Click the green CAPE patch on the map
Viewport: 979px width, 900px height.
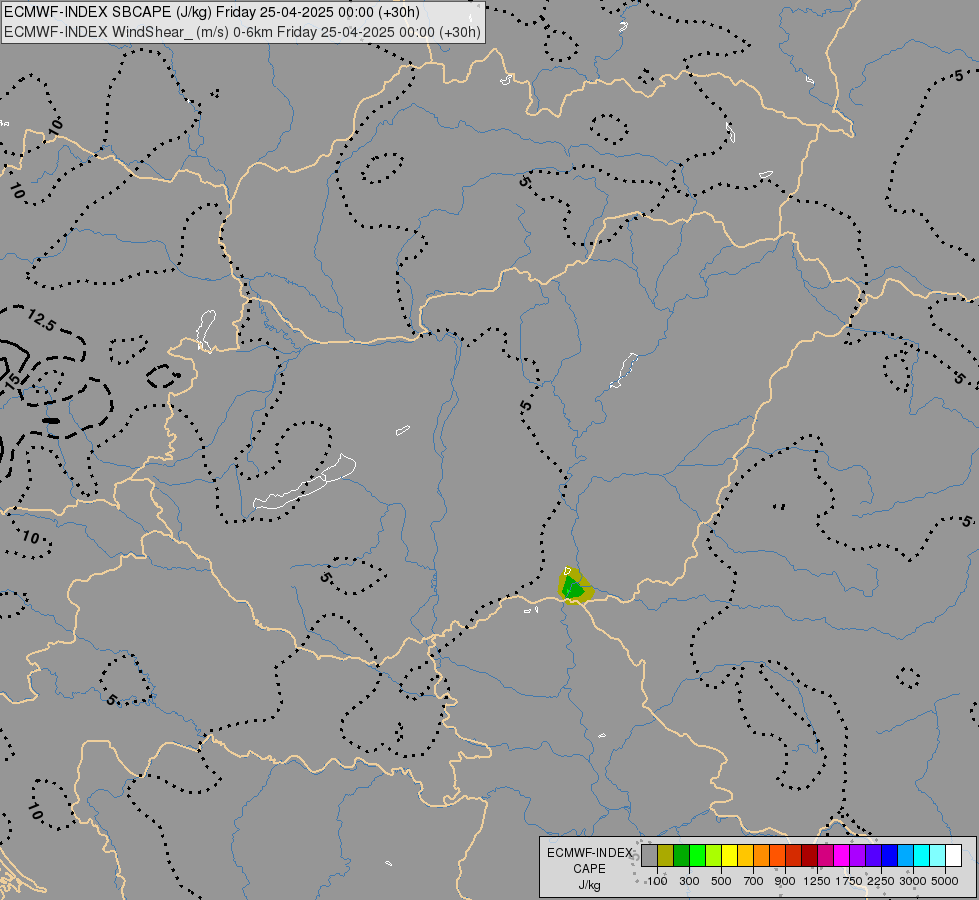click(573, 588)
